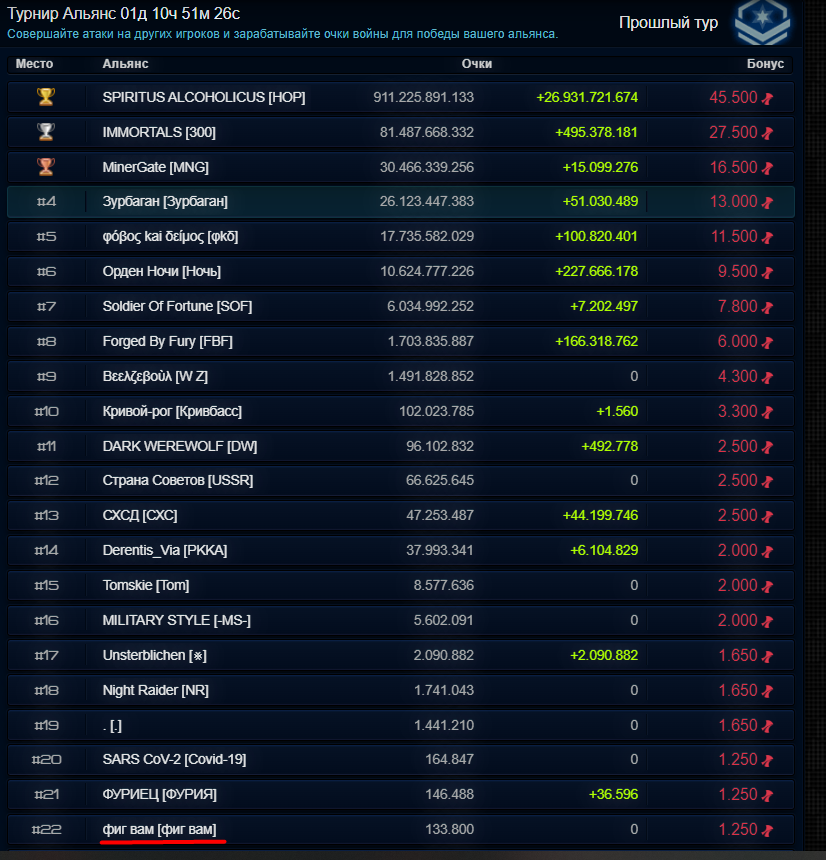Open the SARS CoV-2 [Covid-19] alliance
Viewport: 826px width, 860px height.
tap(174, 760)
